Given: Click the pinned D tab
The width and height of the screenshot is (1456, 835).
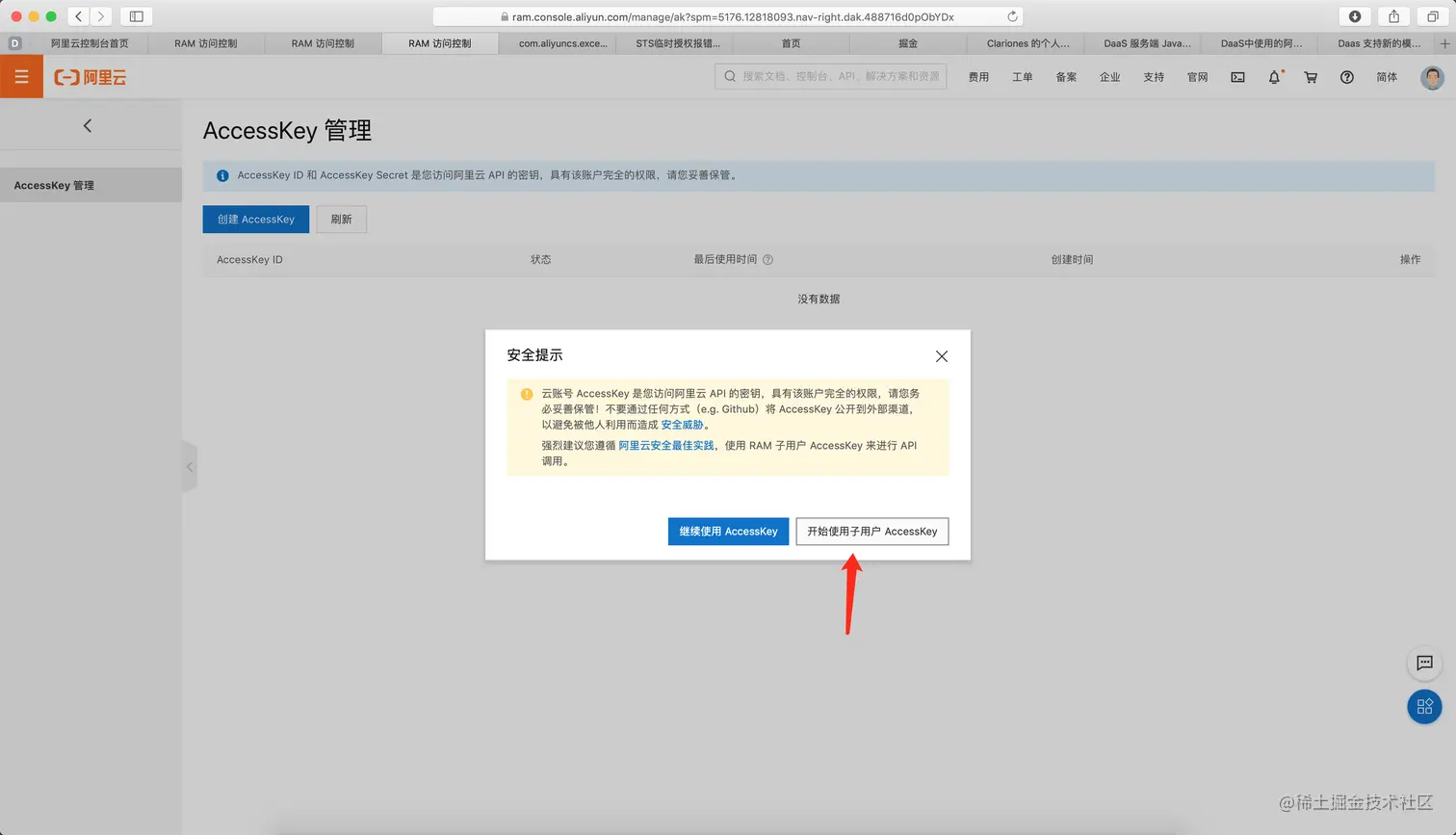Looking at the screenshot, I should [14, 43].
